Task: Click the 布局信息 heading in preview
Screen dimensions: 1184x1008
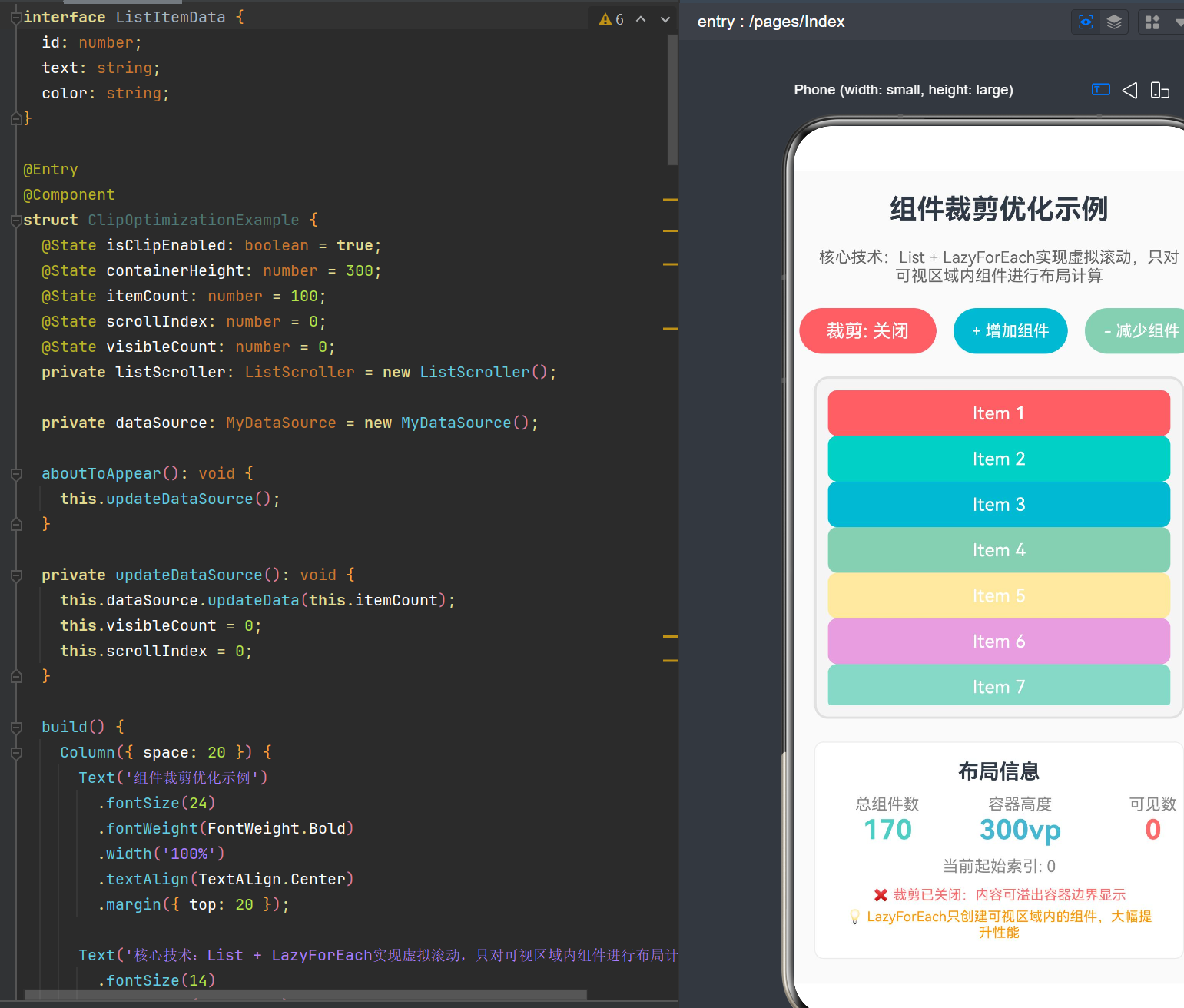Action: tap(999, 771)
